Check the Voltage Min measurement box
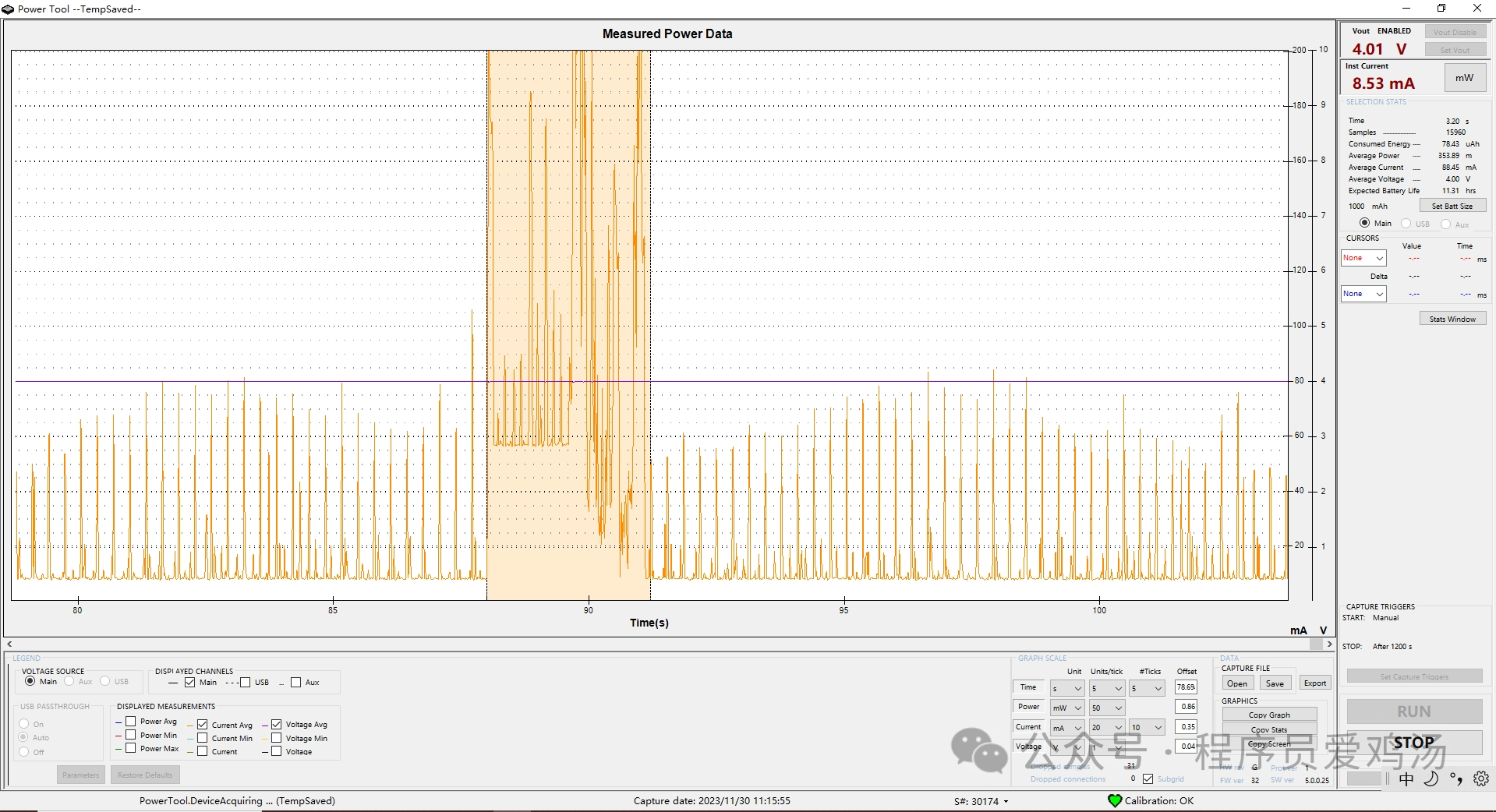The height and width of the screenshot is (812, 1496). [x=276, y=738]
